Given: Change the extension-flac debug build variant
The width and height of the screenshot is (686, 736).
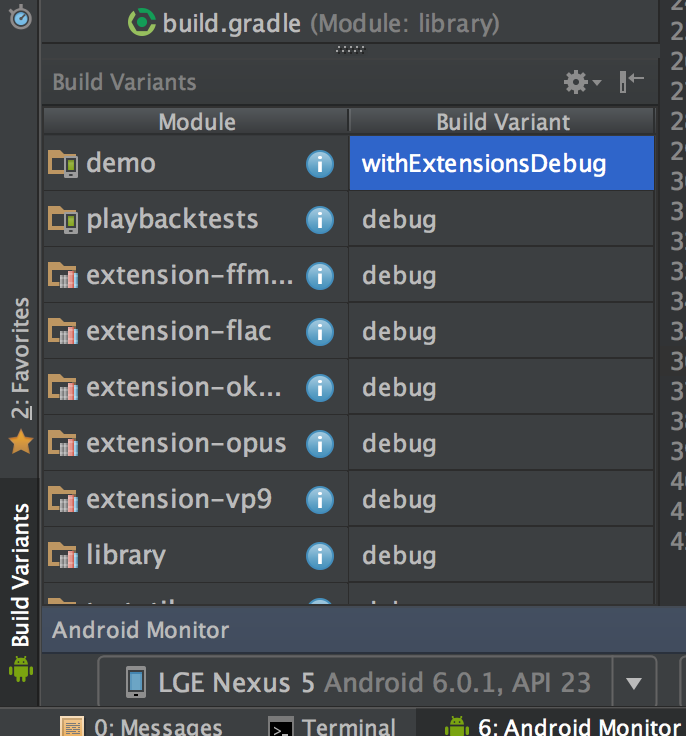Looking at the screenshot, I should (x=501, y=331).
